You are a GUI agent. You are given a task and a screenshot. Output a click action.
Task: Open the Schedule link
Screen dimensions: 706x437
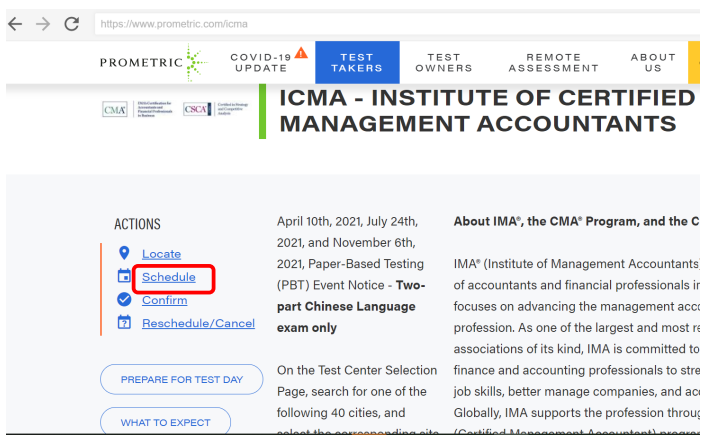[169, 277]
